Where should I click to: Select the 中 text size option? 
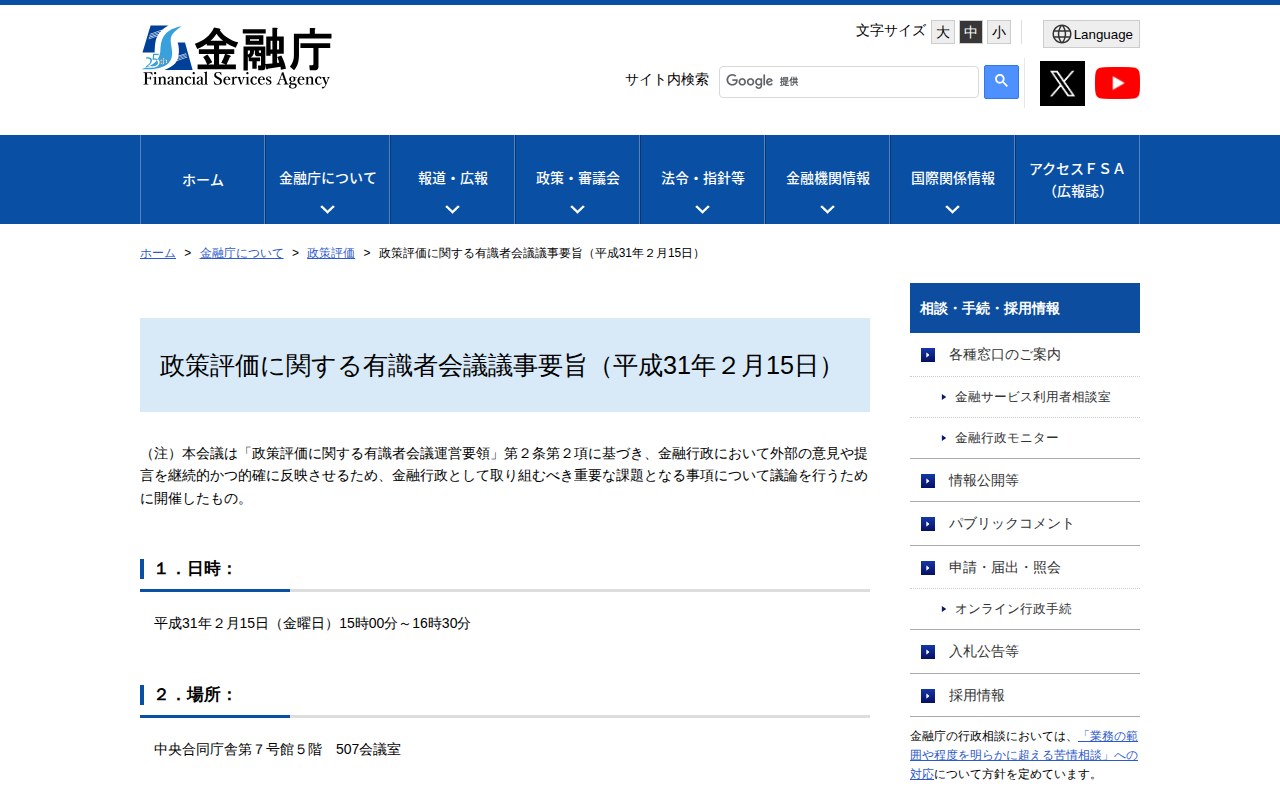969,32
